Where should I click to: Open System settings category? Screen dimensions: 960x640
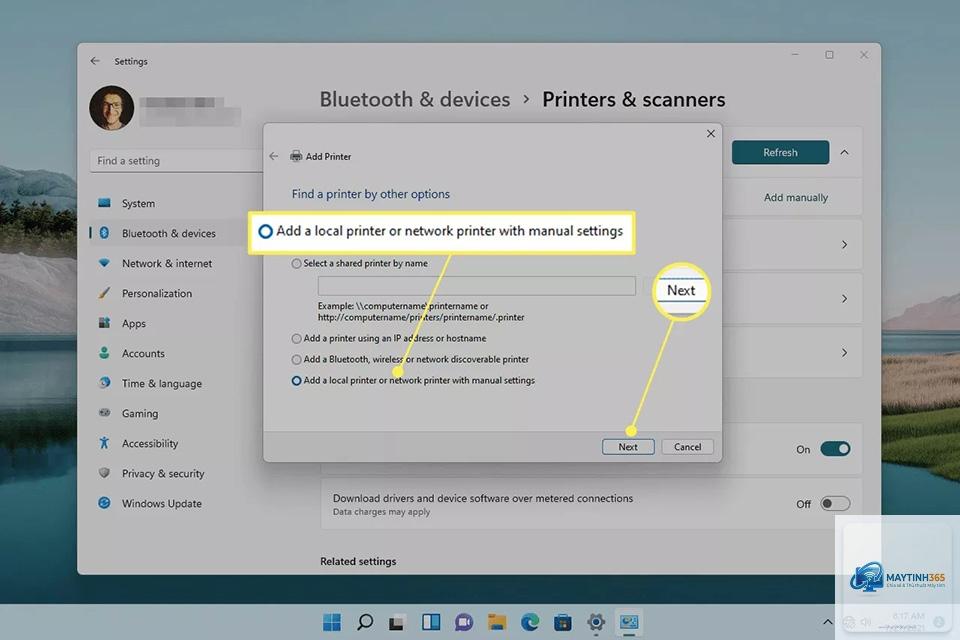138,203
